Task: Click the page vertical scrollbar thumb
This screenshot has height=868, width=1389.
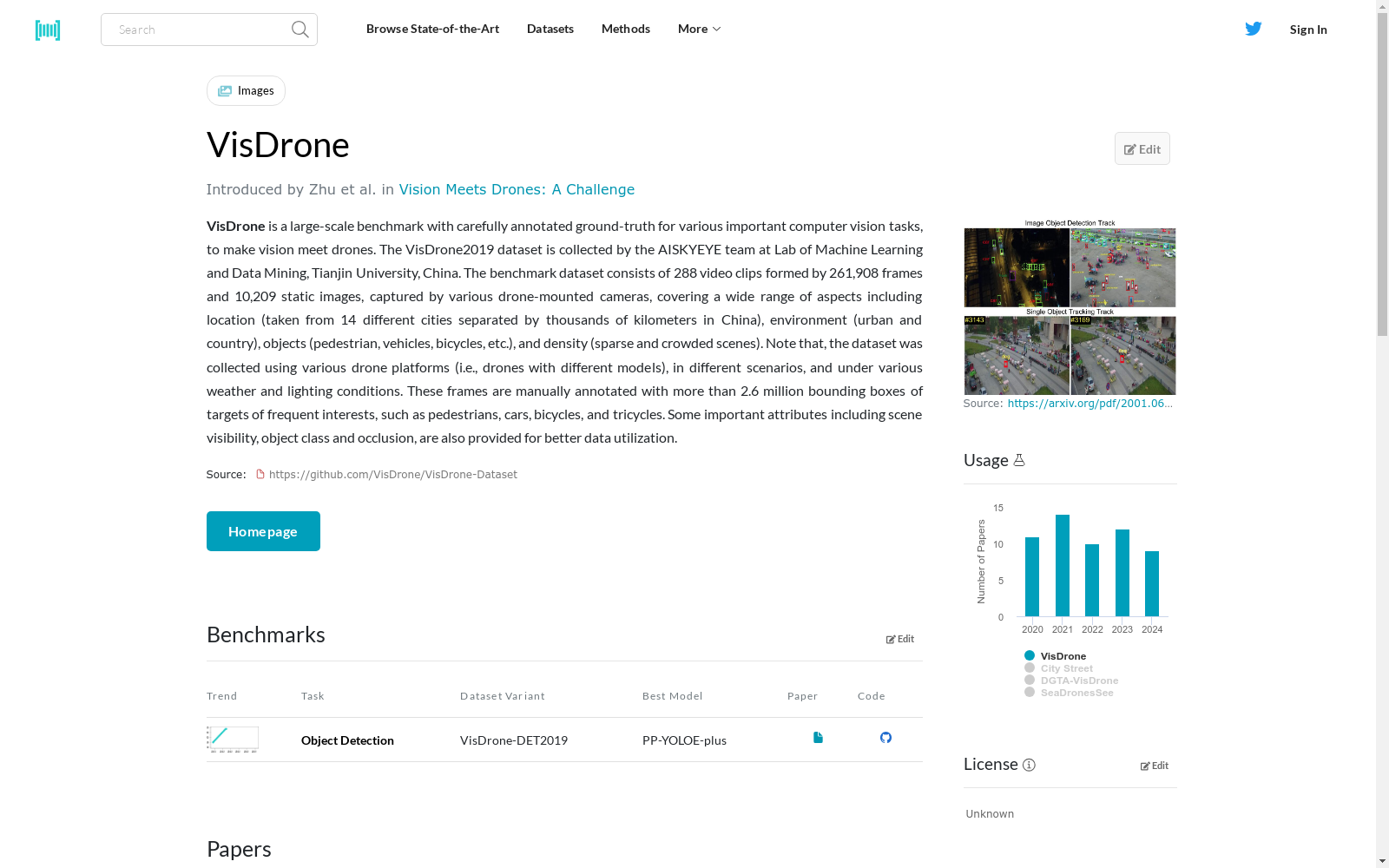Action: [x=1382, y=174]
